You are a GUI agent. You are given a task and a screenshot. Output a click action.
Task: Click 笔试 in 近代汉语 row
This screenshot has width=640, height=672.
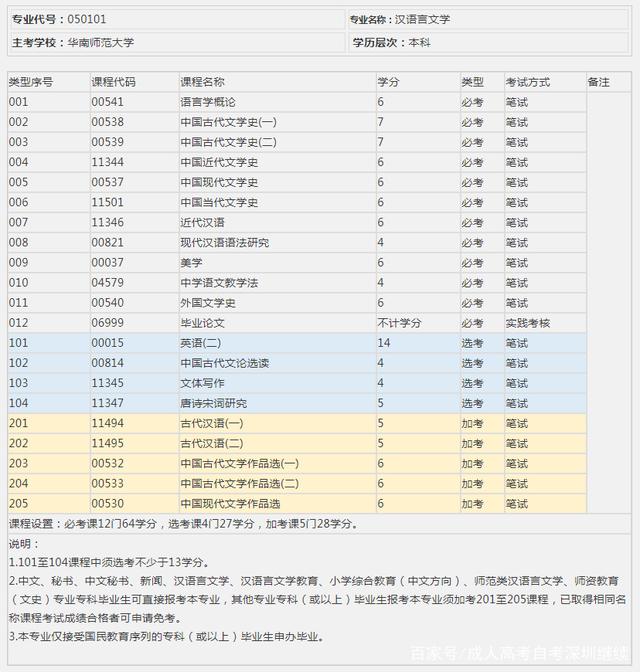point(516,222)
